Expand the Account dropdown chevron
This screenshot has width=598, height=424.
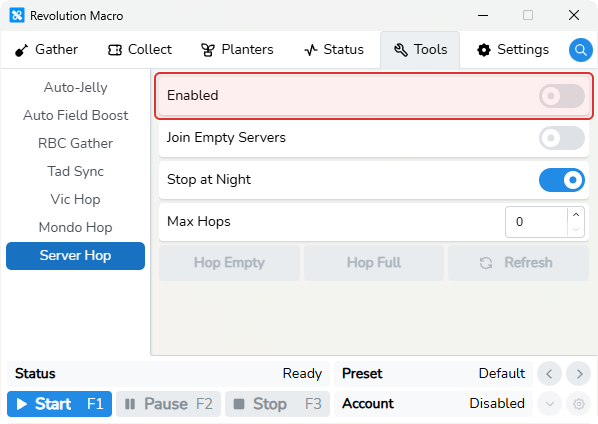[549, 404]
